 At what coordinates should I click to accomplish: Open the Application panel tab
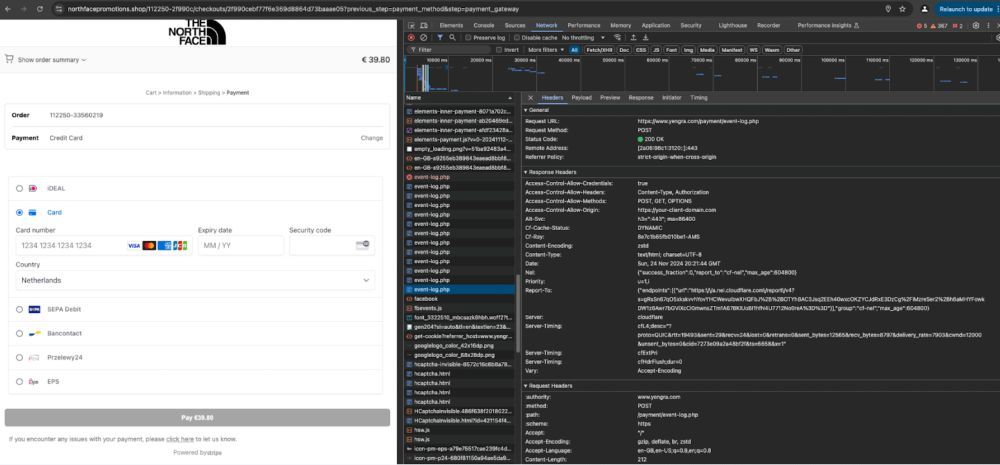pyautogui.click(x=656, y=26)
